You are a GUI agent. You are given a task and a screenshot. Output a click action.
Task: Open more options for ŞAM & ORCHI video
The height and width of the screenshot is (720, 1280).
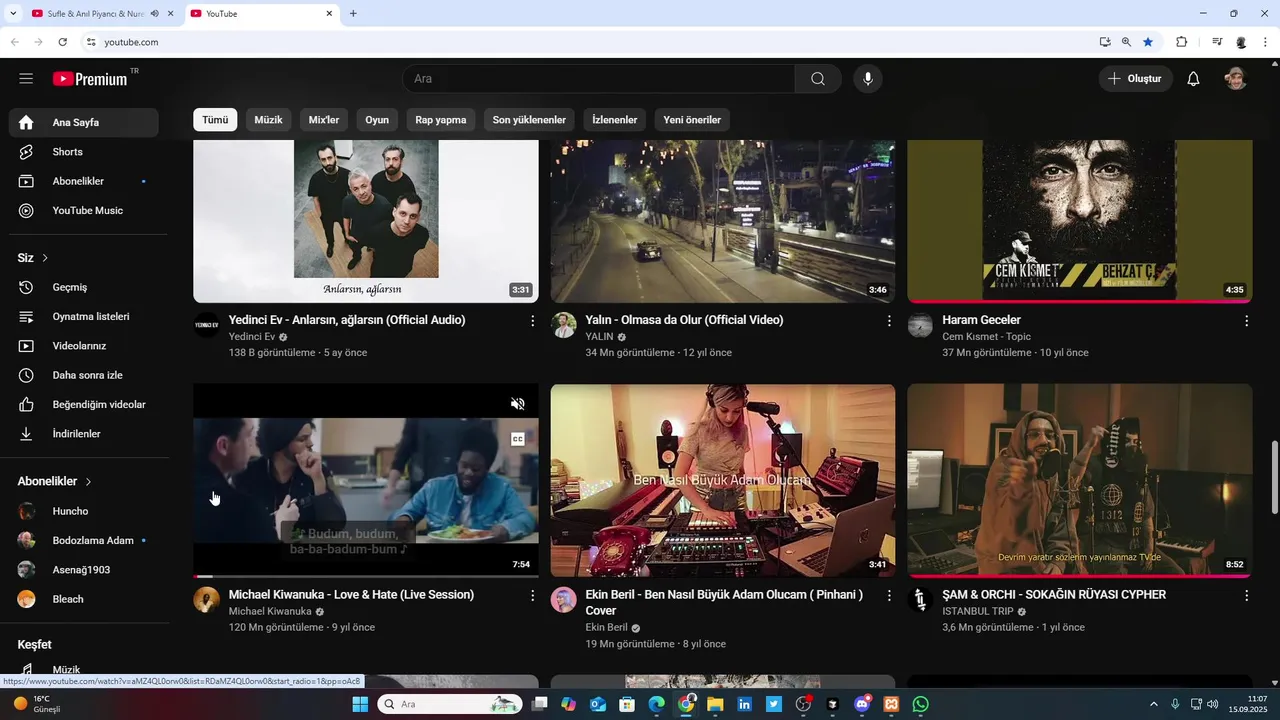tap(1246, 595)
